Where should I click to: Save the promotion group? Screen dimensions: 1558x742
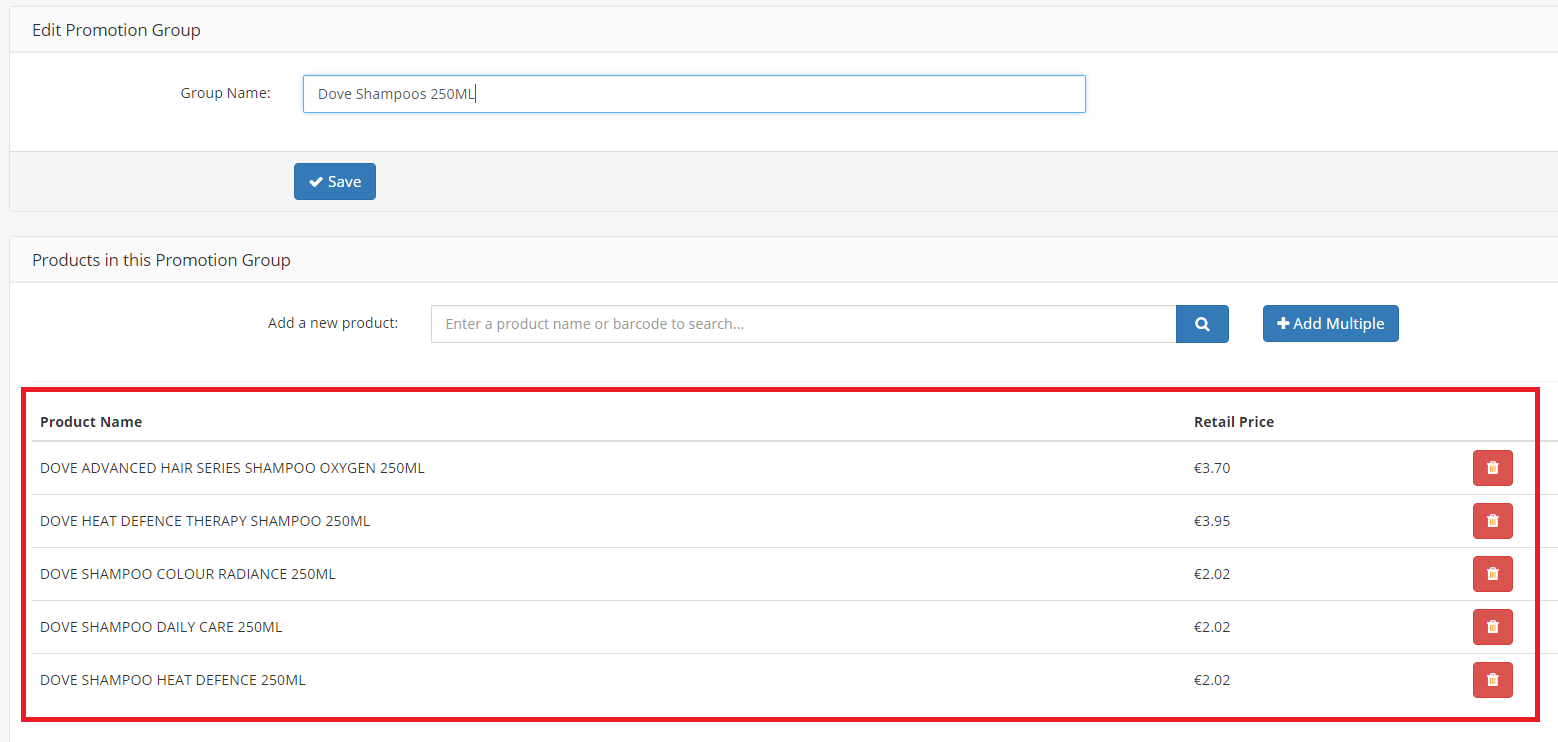click(x=335, y=182)
